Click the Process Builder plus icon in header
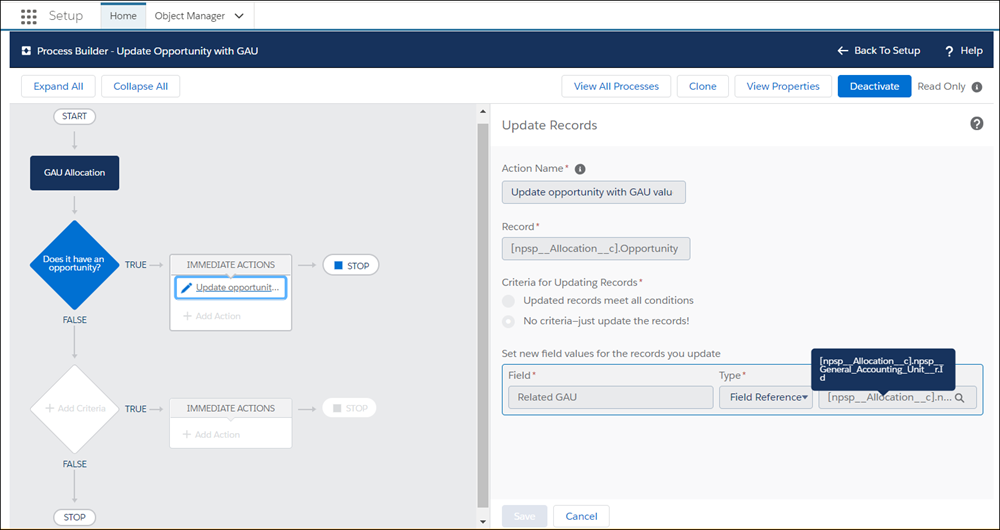 (26, 50)
